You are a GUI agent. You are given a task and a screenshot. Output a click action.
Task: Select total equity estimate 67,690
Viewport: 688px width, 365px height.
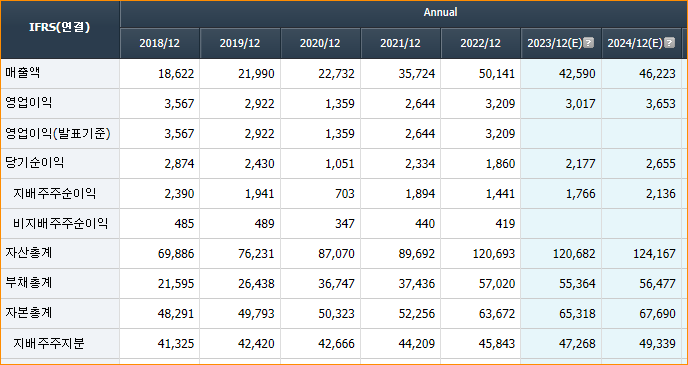pyautogui.click(x=658, y=313)
